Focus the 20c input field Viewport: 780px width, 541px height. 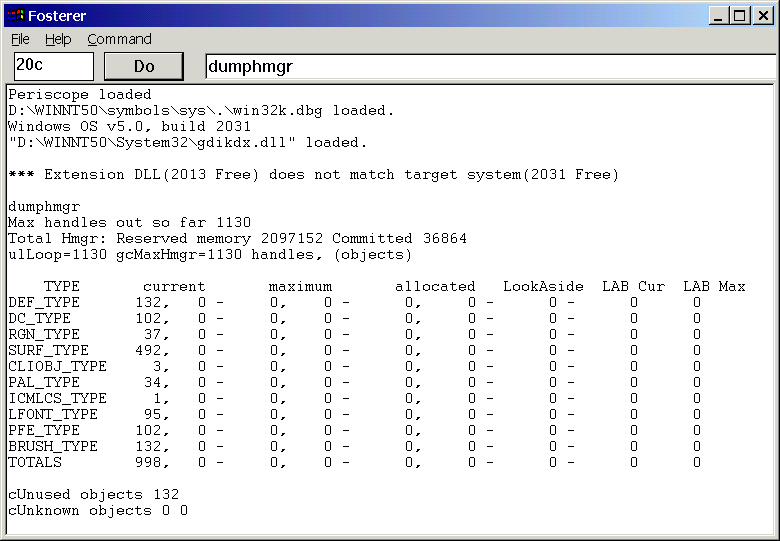pos(54,66)
